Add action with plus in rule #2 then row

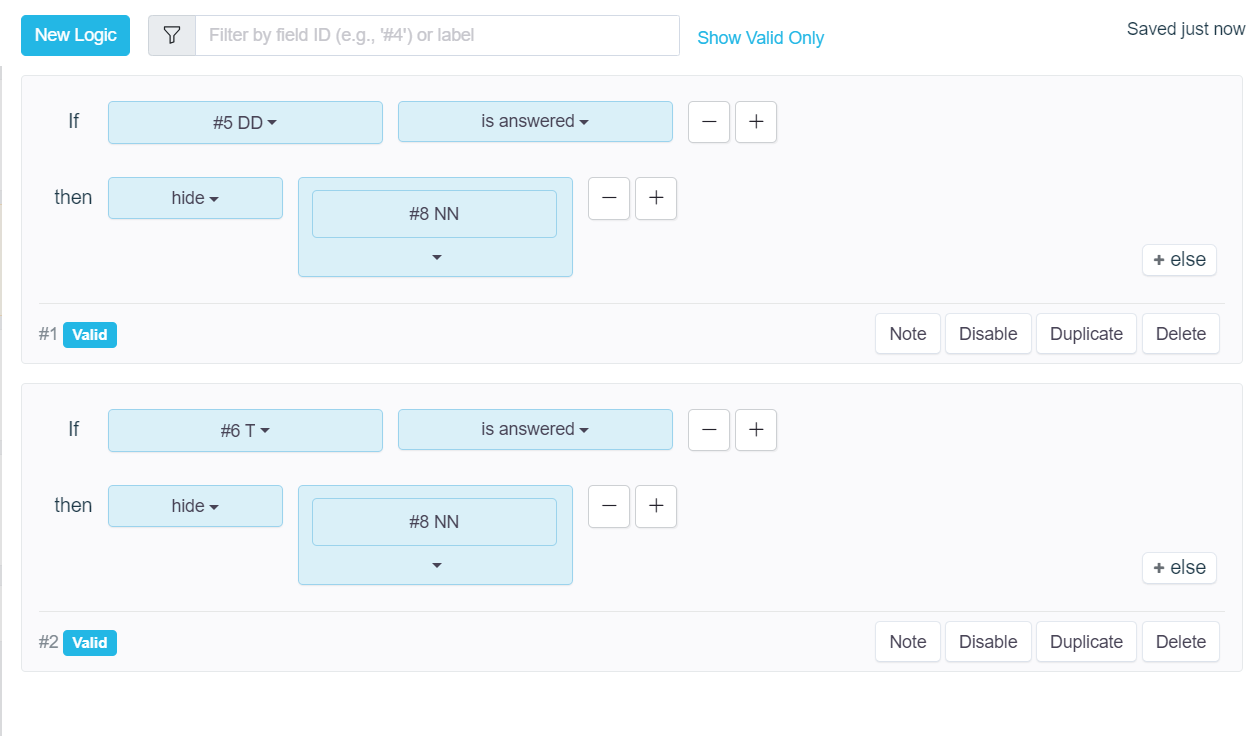point(656,506)
